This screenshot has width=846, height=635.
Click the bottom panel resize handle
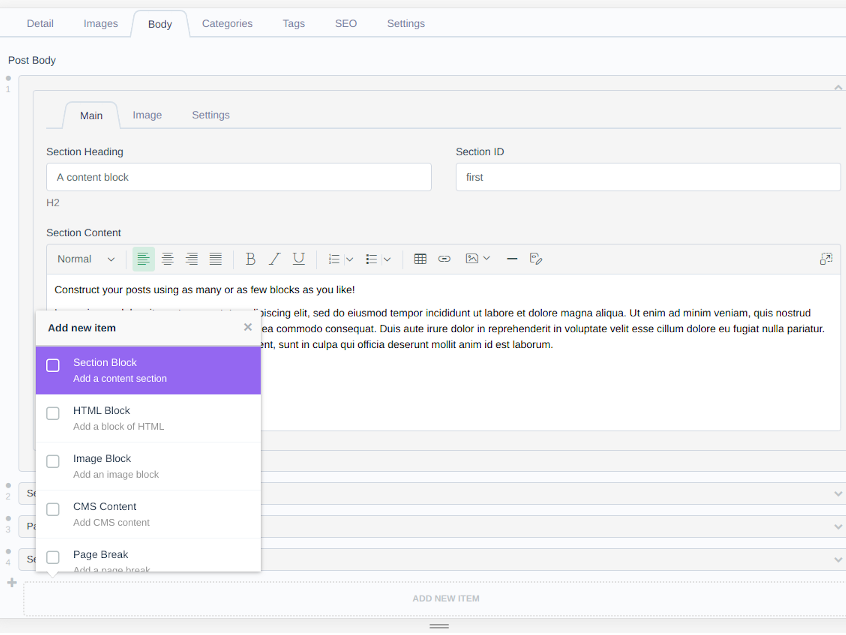click(x=439, y=626)
